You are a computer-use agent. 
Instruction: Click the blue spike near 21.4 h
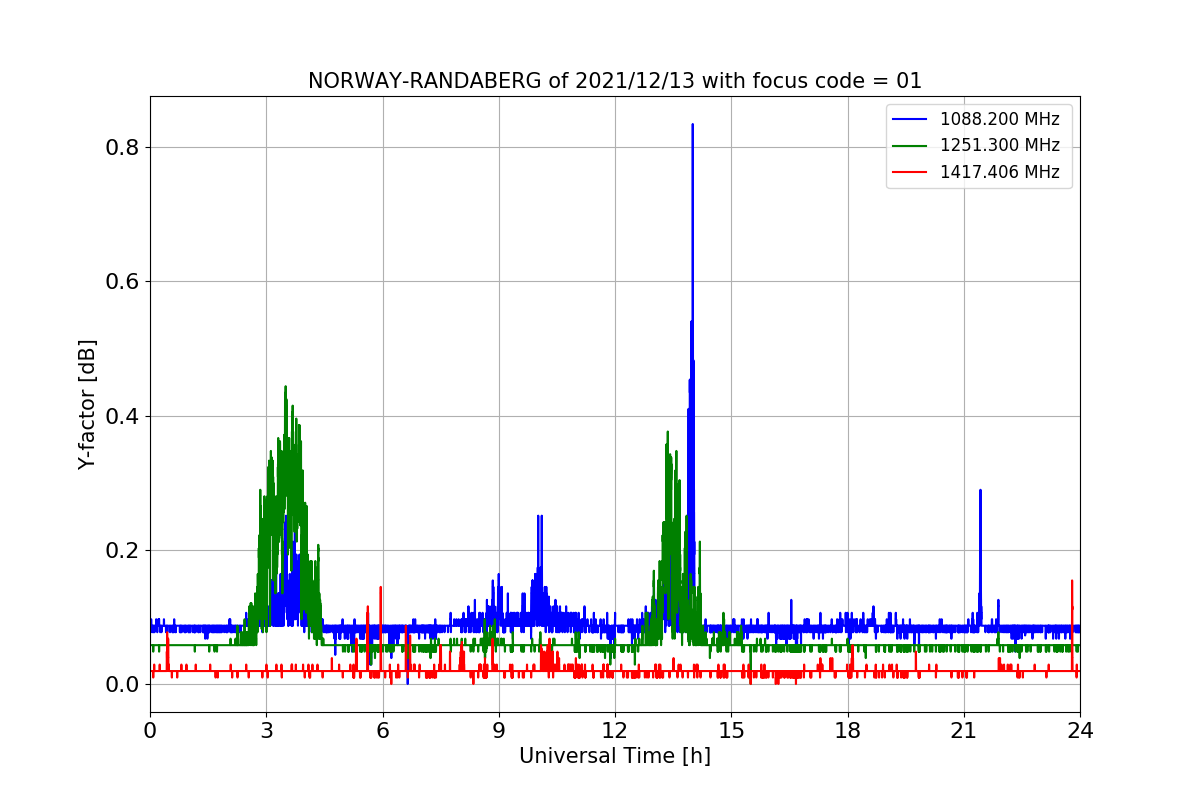tap(980, 492)
